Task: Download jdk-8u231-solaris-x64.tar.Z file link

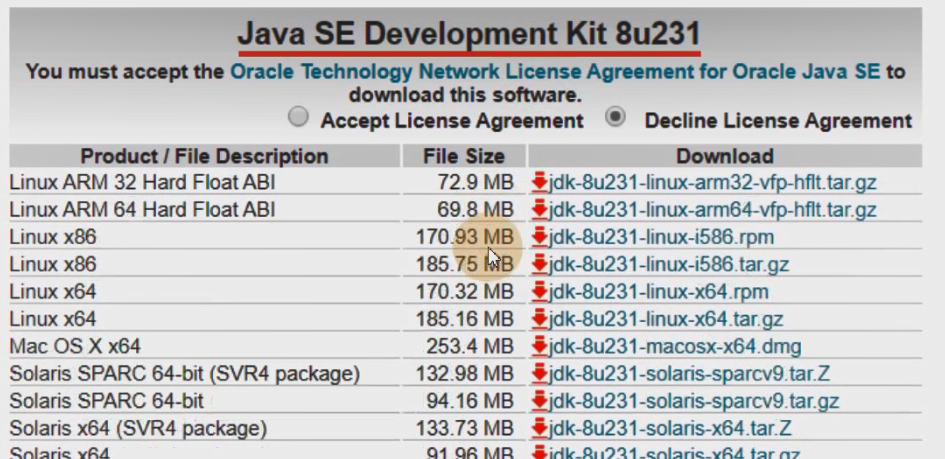Action: (670, 428)
